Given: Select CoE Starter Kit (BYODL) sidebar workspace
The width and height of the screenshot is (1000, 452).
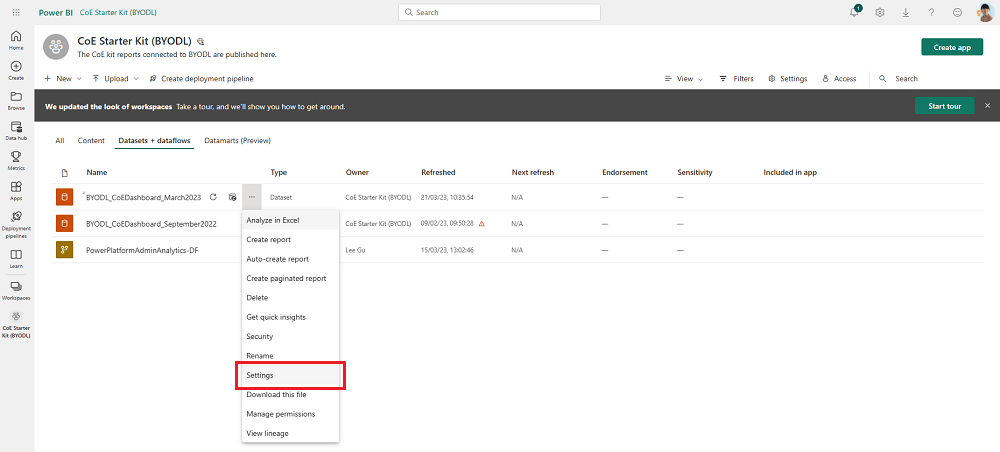Looking at the screenshot, I should (17, 324).
